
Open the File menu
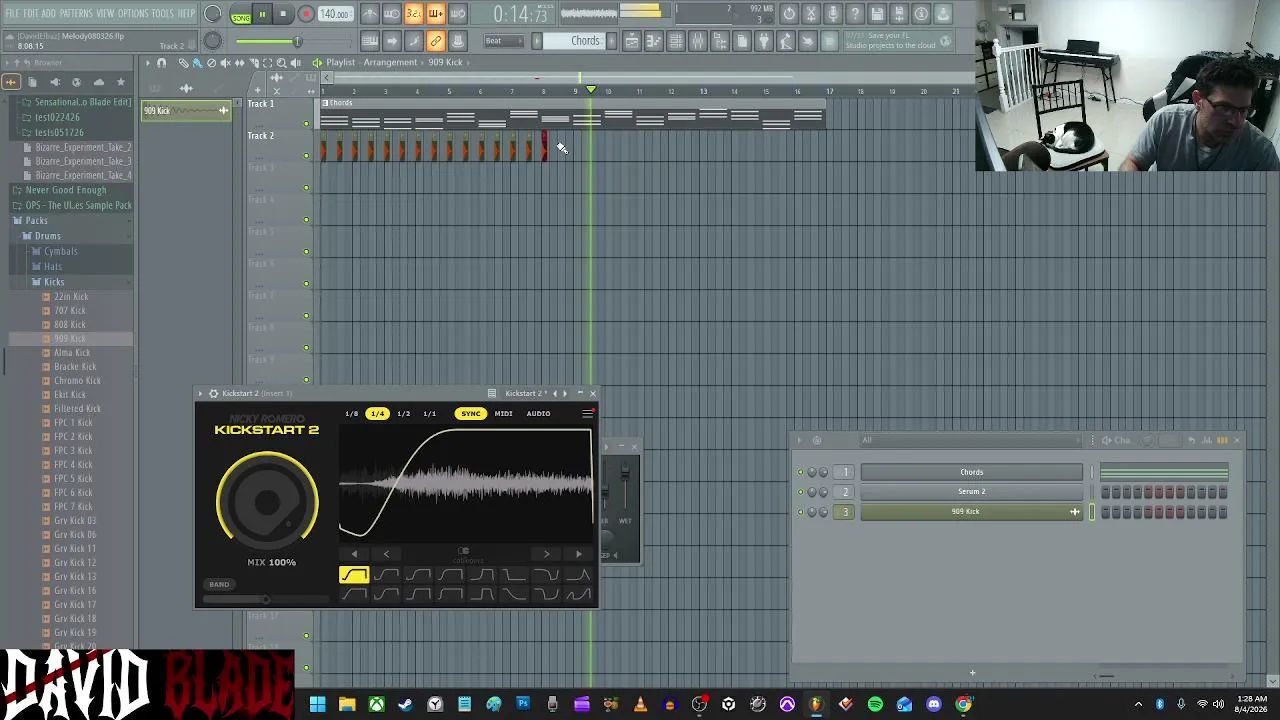[x=13, y=14]
